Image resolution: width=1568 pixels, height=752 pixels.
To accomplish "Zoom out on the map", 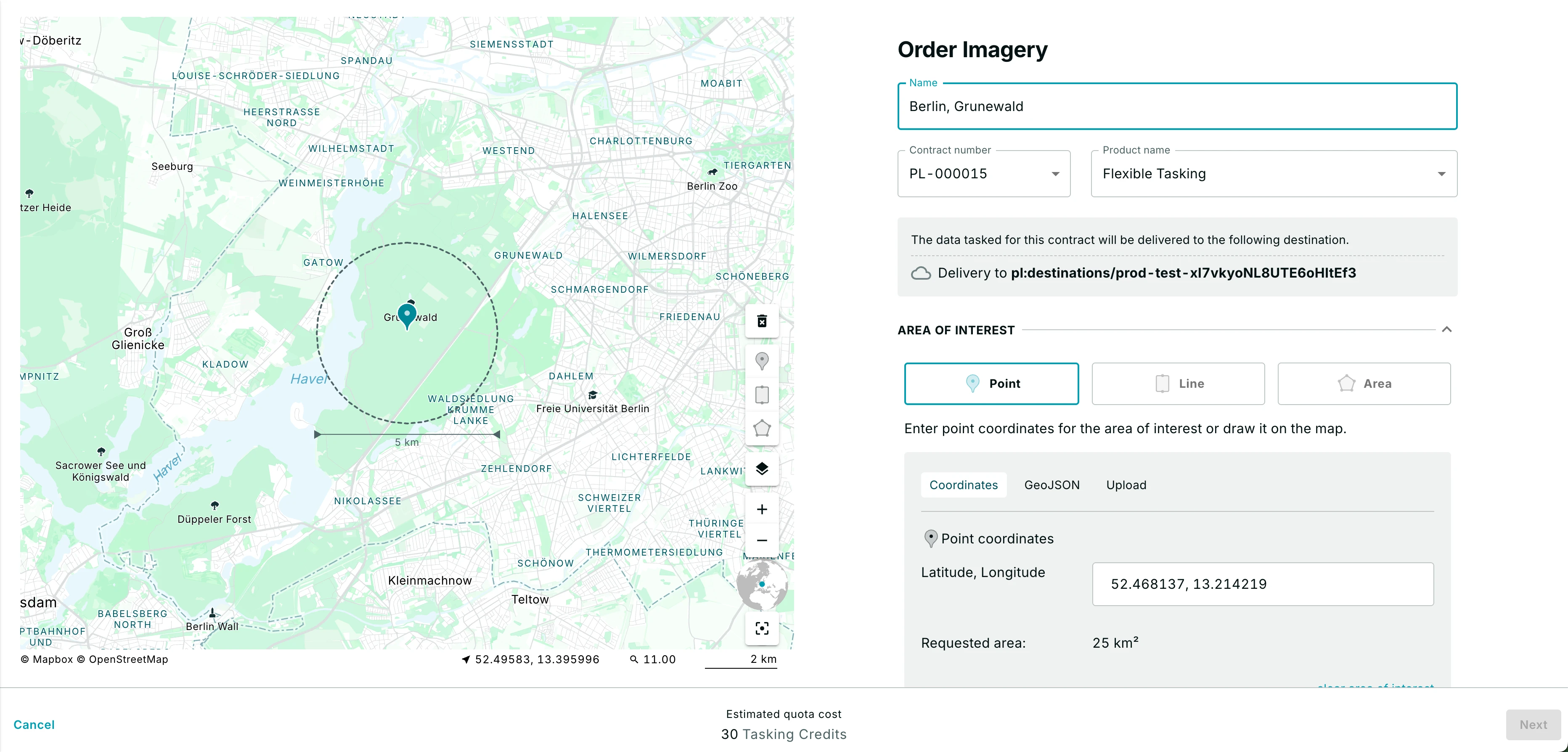I will [762, 541].
